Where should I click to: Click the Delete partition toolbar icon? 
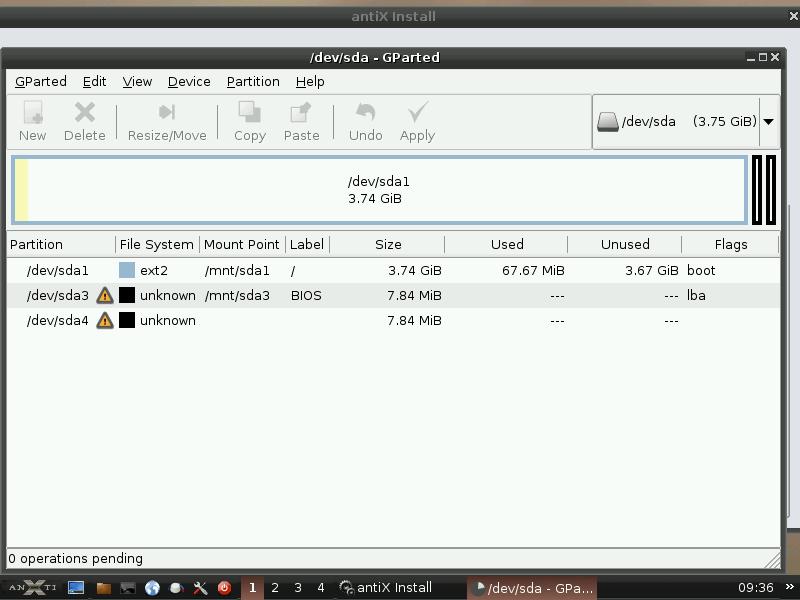tap(85, 112)
